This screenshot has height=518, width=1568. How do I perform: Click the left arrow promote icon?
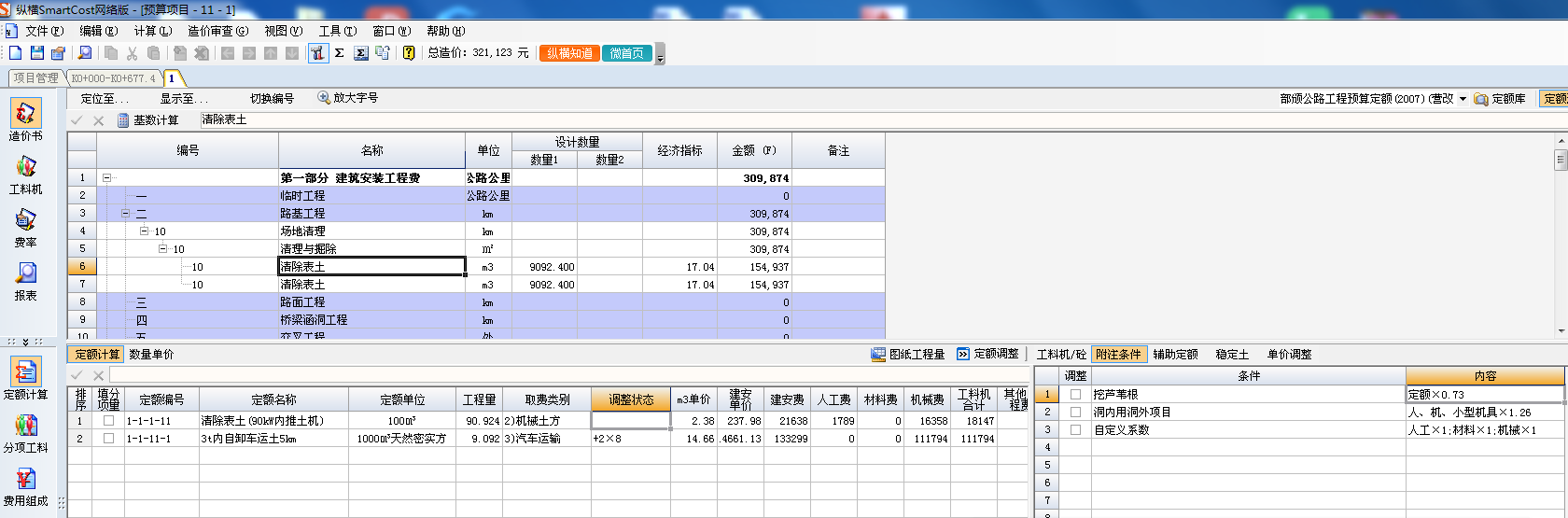coord(228,53)
